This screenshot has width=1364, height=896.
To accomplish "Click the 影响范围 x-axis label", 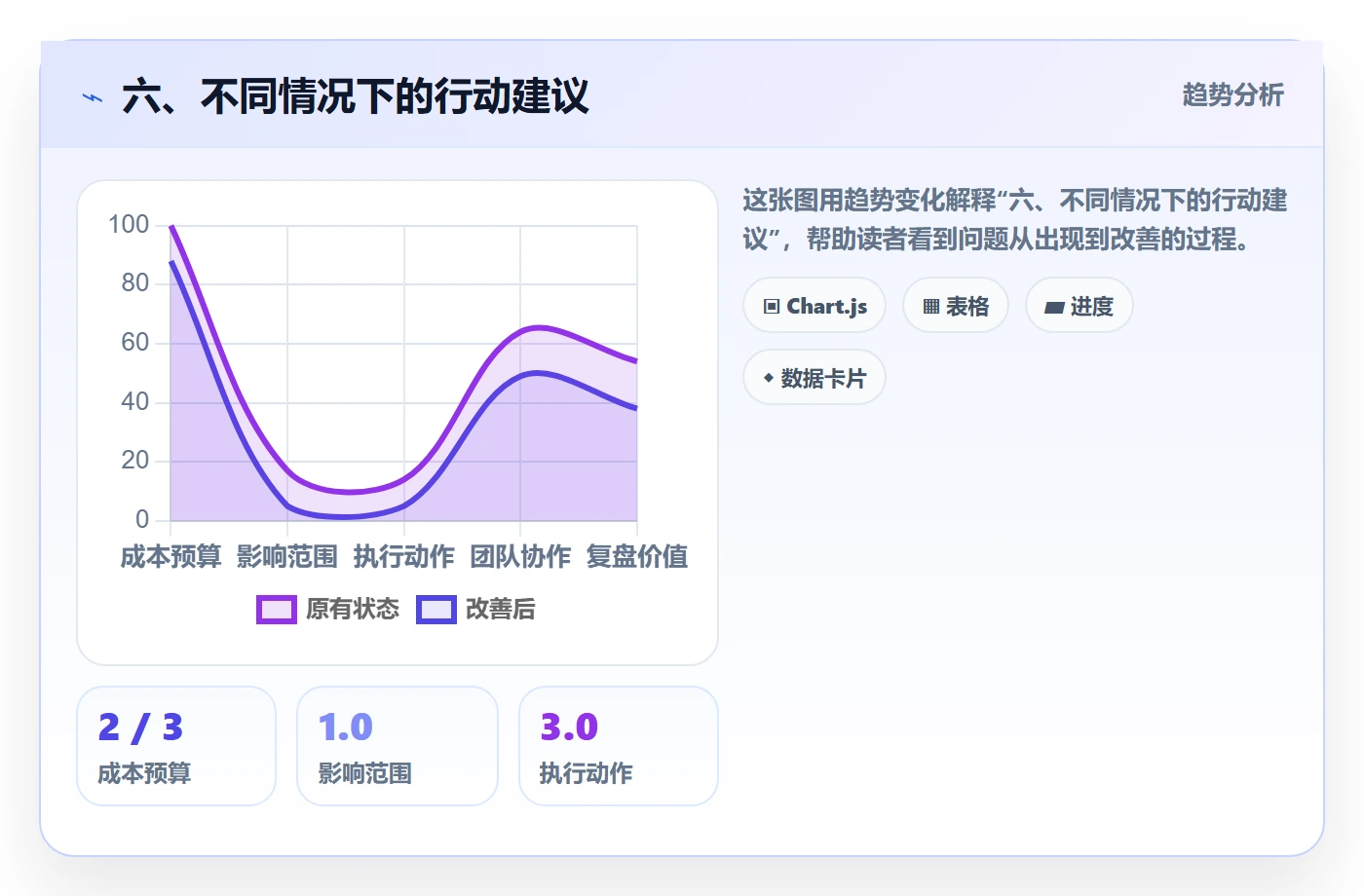I will pyautogui.click(x=287, y=557).
